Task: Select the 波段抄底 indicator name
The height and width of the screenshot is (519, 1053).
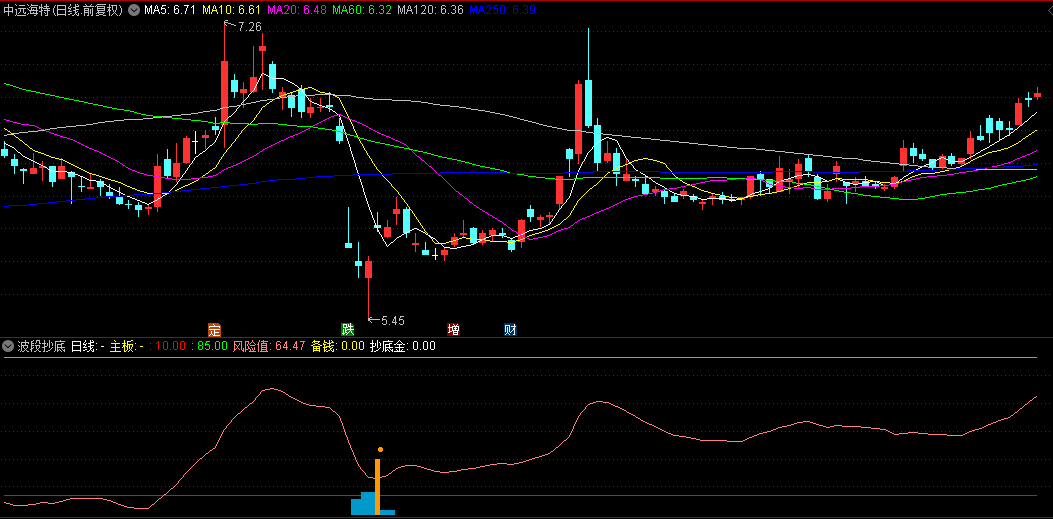Action: pos(42,346)
